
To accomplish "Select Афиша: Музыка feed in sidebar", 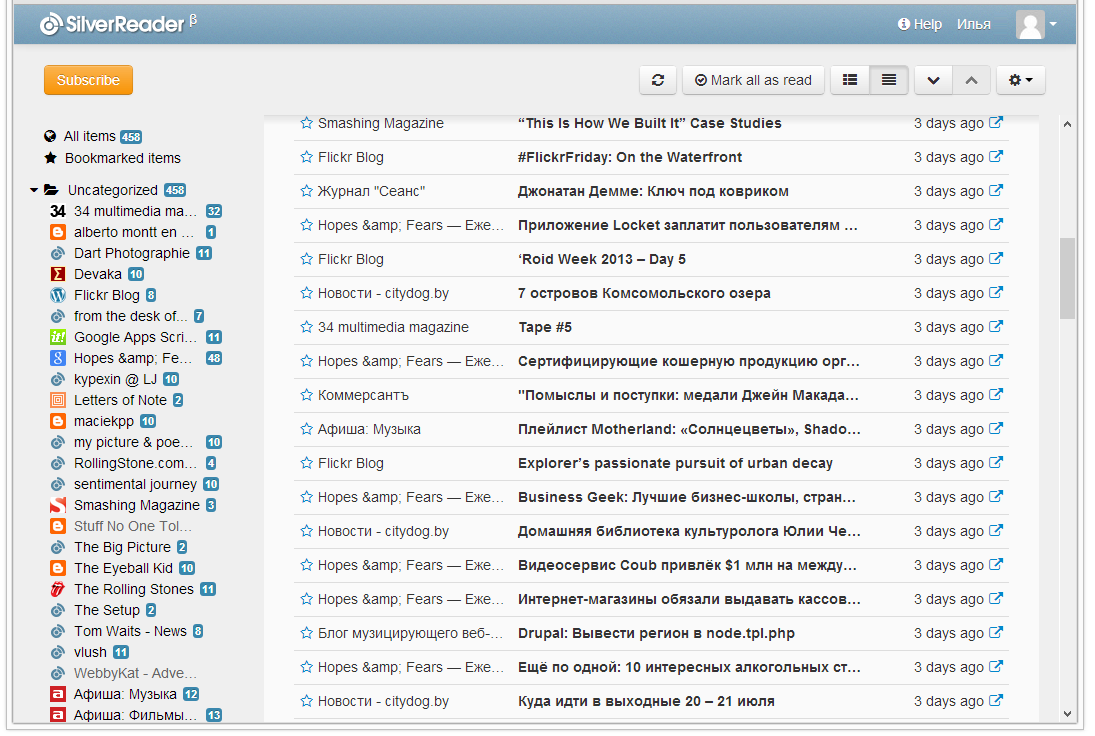I will click(124, 694).
